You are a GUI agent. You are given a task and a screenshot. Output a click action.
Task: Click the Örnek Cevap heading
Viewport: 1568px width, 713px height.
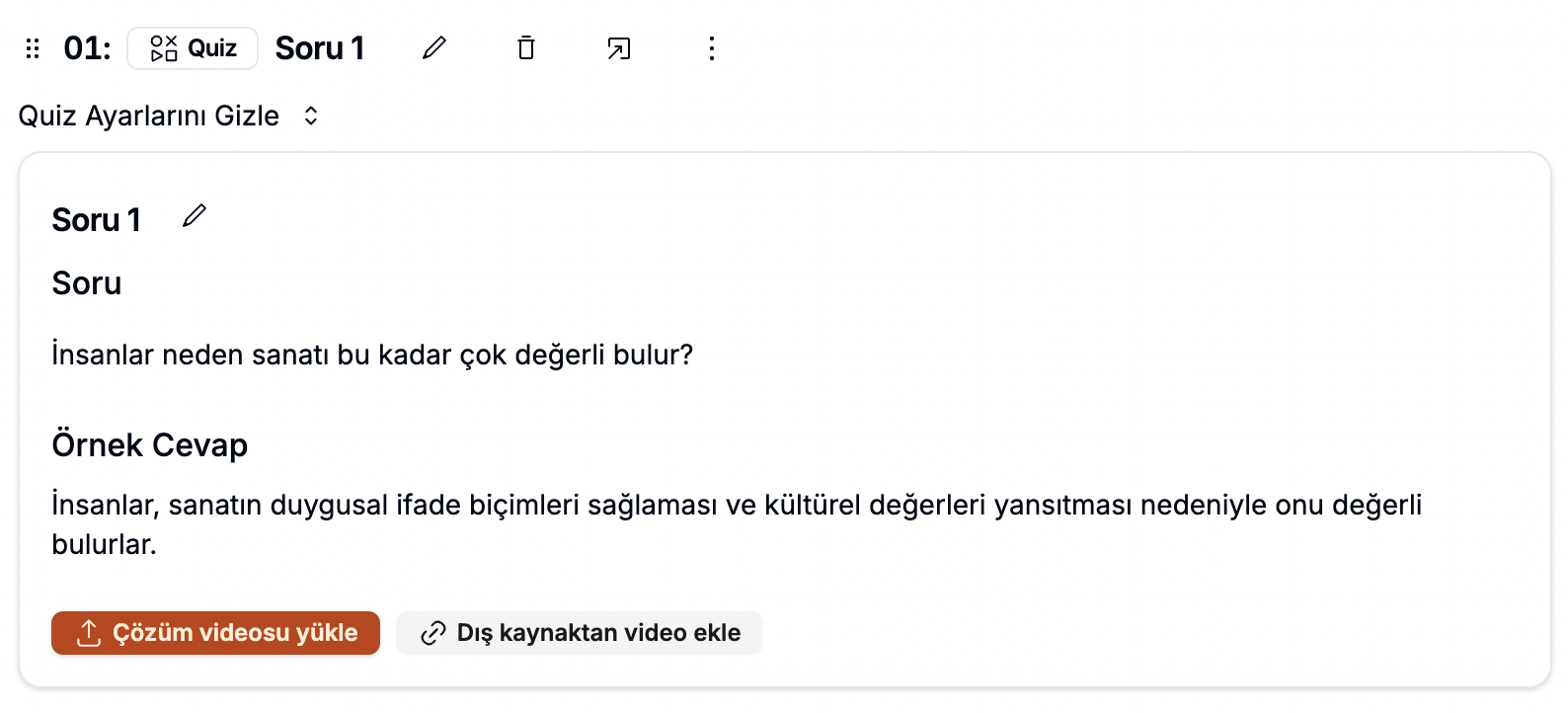pyautogui.click(x=150, y=444)
